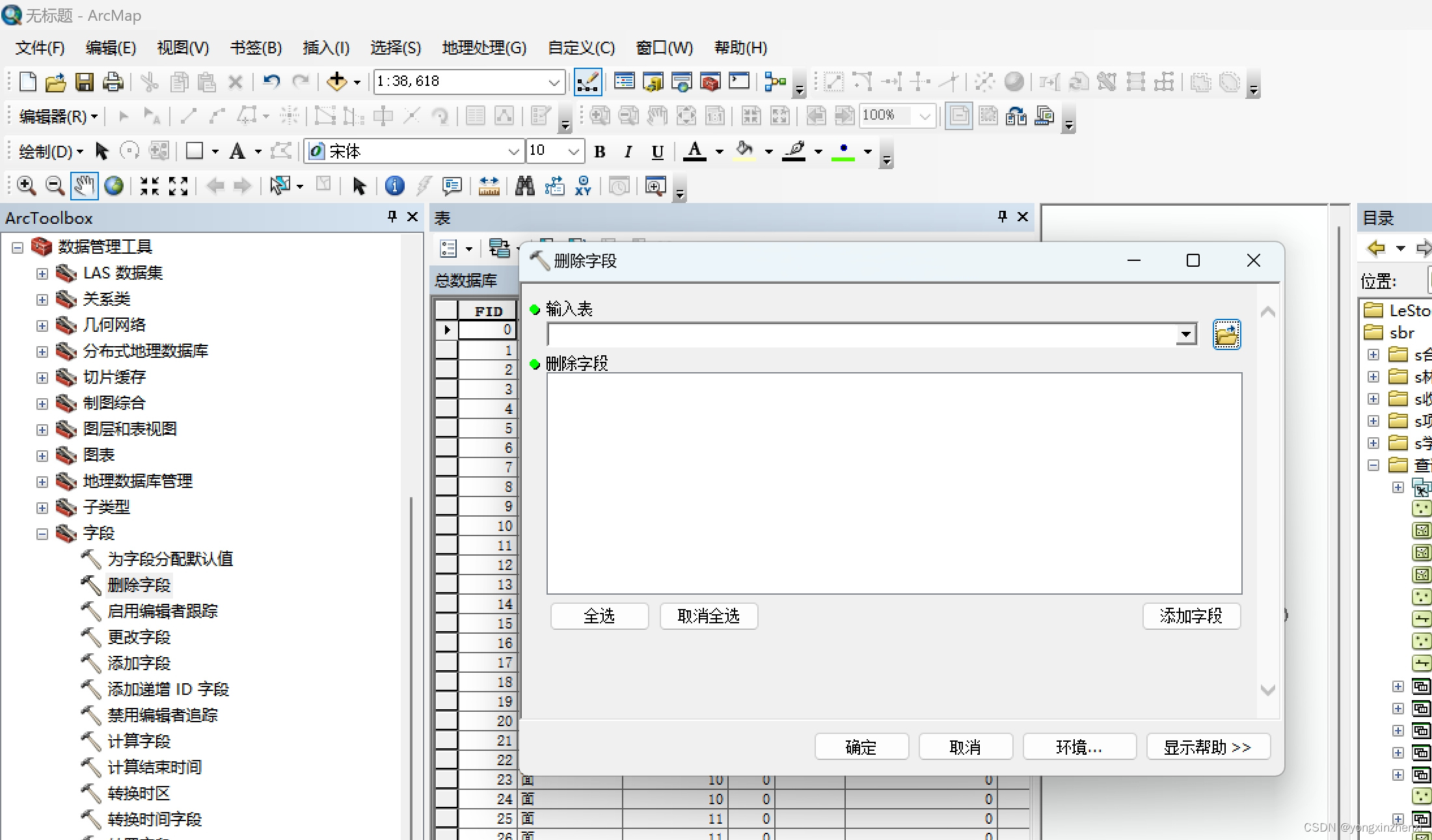The image size is (1432, 840).
Task: Select the Measure ruler tool
Action: (489, 186)
